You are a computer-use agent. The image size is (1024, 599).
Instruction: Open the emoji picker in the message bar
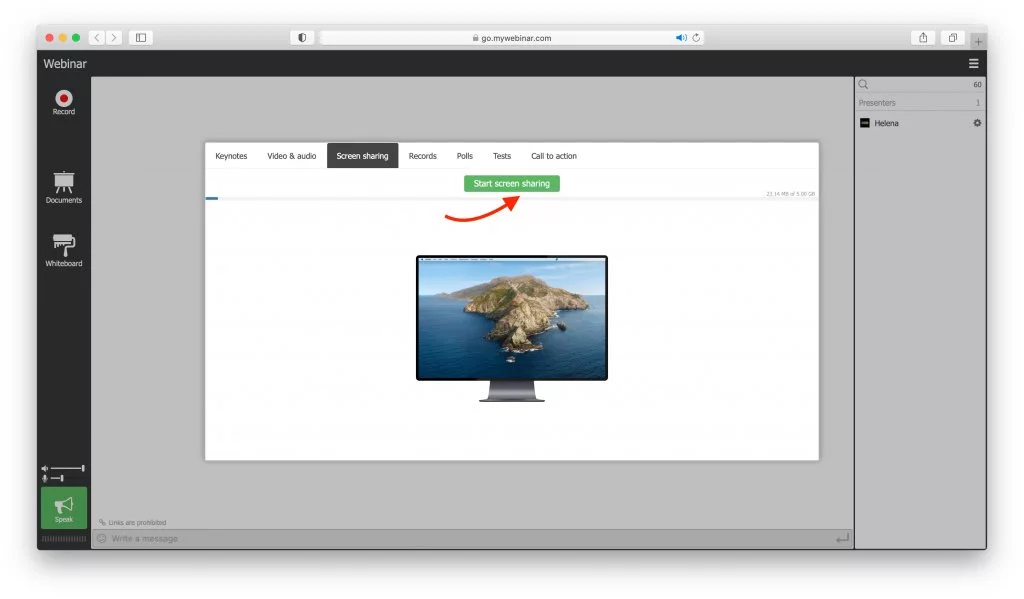tap(101, 538)
